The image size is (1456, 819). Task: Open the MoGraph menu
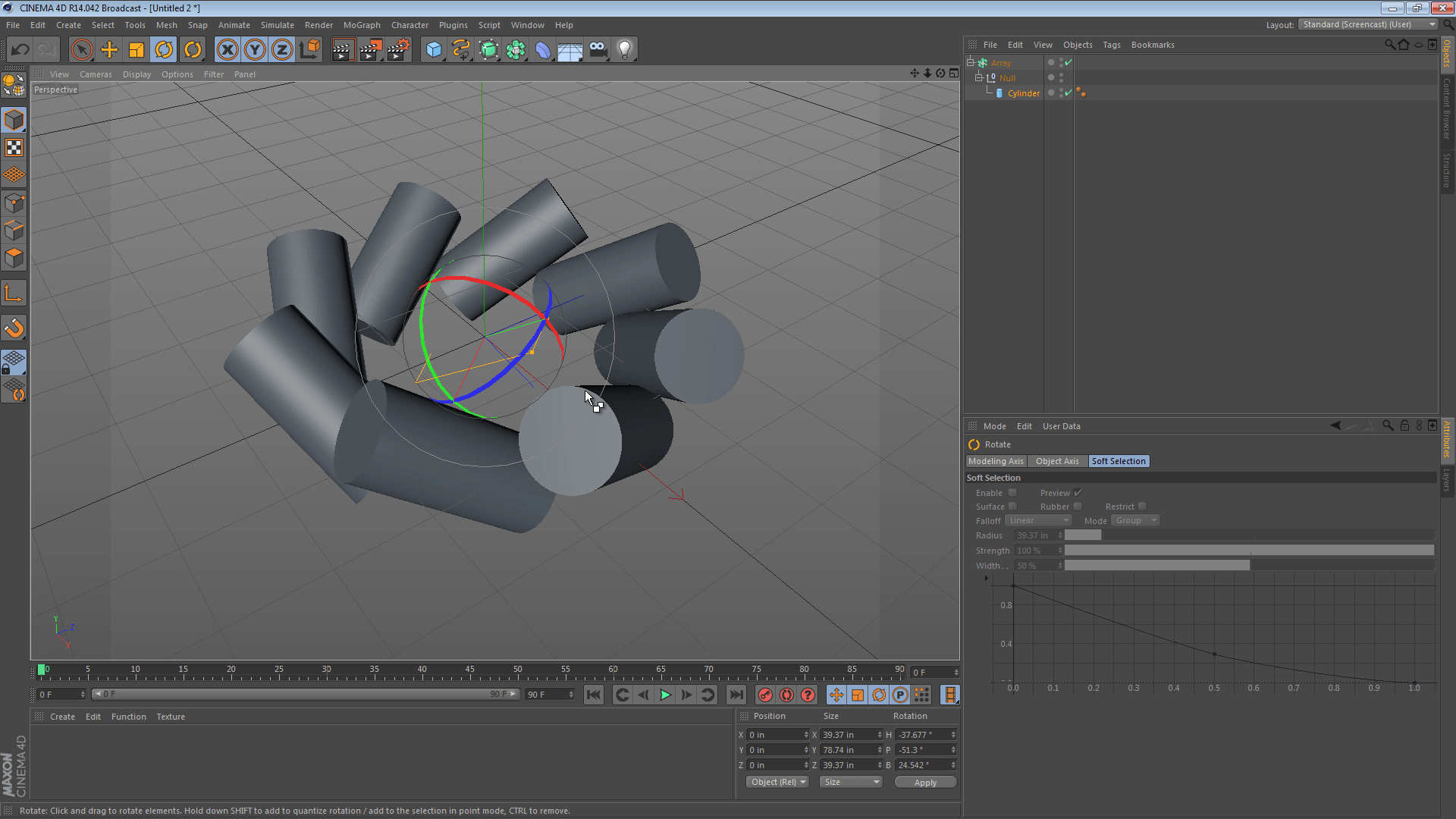point(362,25)
